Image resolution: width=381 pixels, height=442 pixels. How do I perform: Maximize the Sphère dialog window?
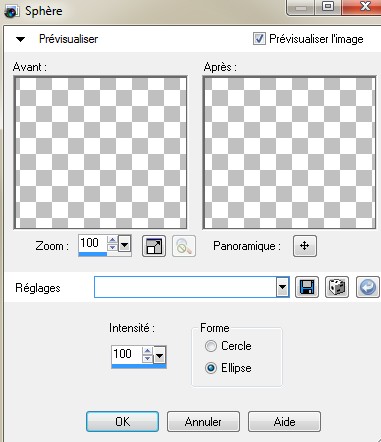click(x=328, y=7)
